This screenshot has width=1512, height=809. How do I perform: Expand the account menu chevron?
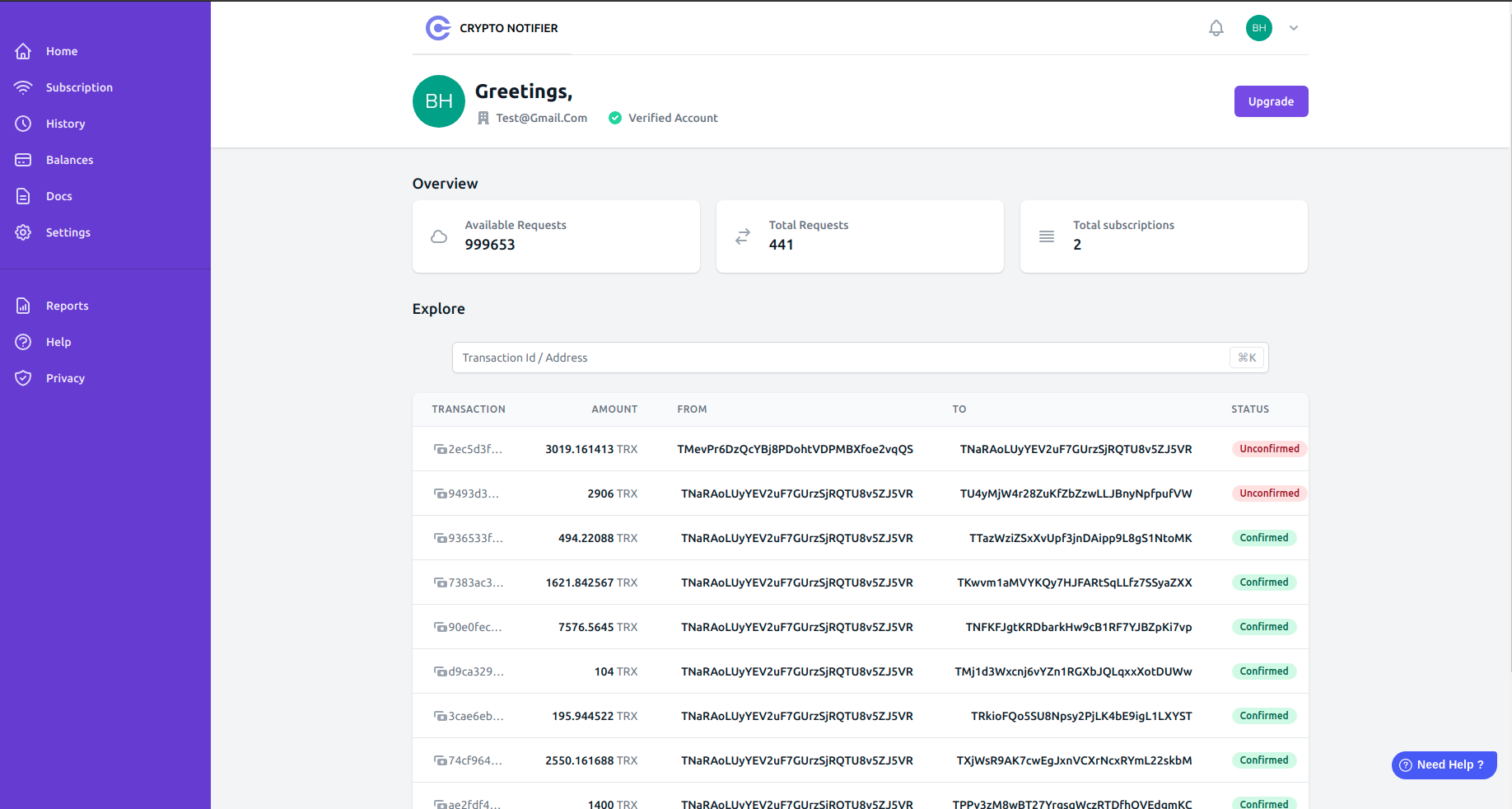click(x=1293, y=27)
